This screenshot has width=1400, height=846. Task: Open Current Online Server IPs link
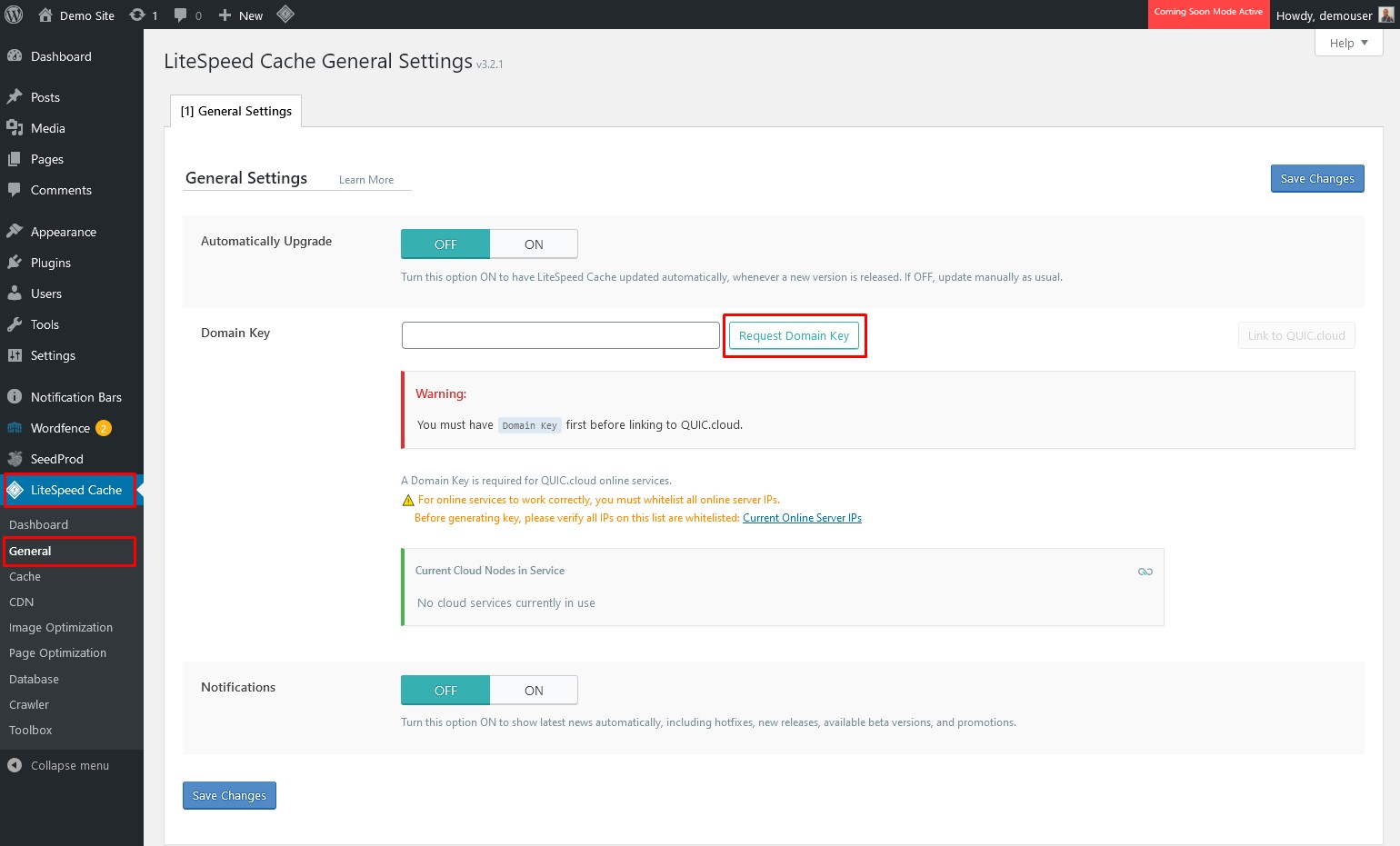pyautogui.click(x=802, y=518)
